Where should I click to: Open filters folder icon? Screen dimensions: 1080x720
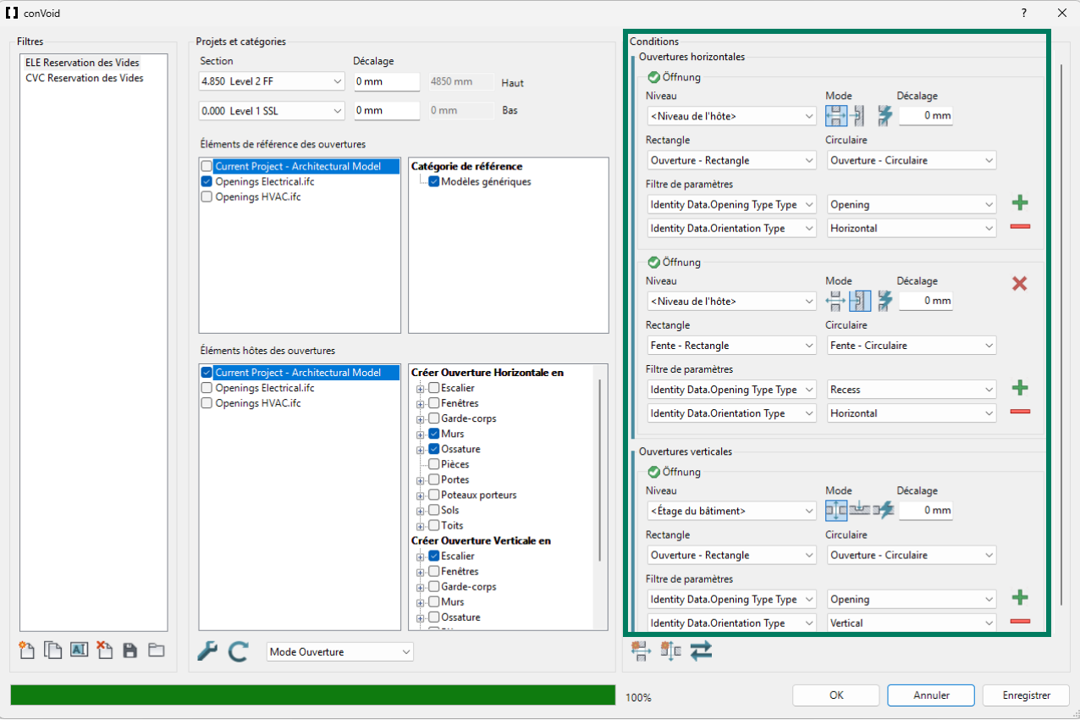click(156, 650)
